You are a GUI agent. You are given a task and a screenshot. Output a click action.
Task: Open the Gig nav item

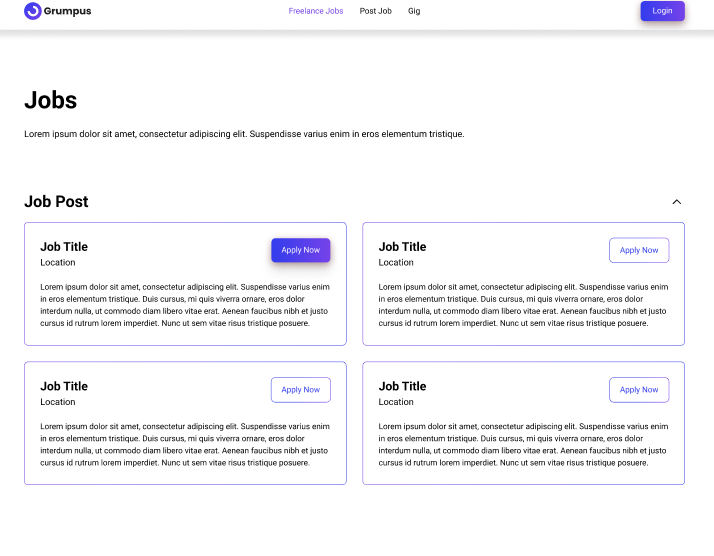click(414, 11)
